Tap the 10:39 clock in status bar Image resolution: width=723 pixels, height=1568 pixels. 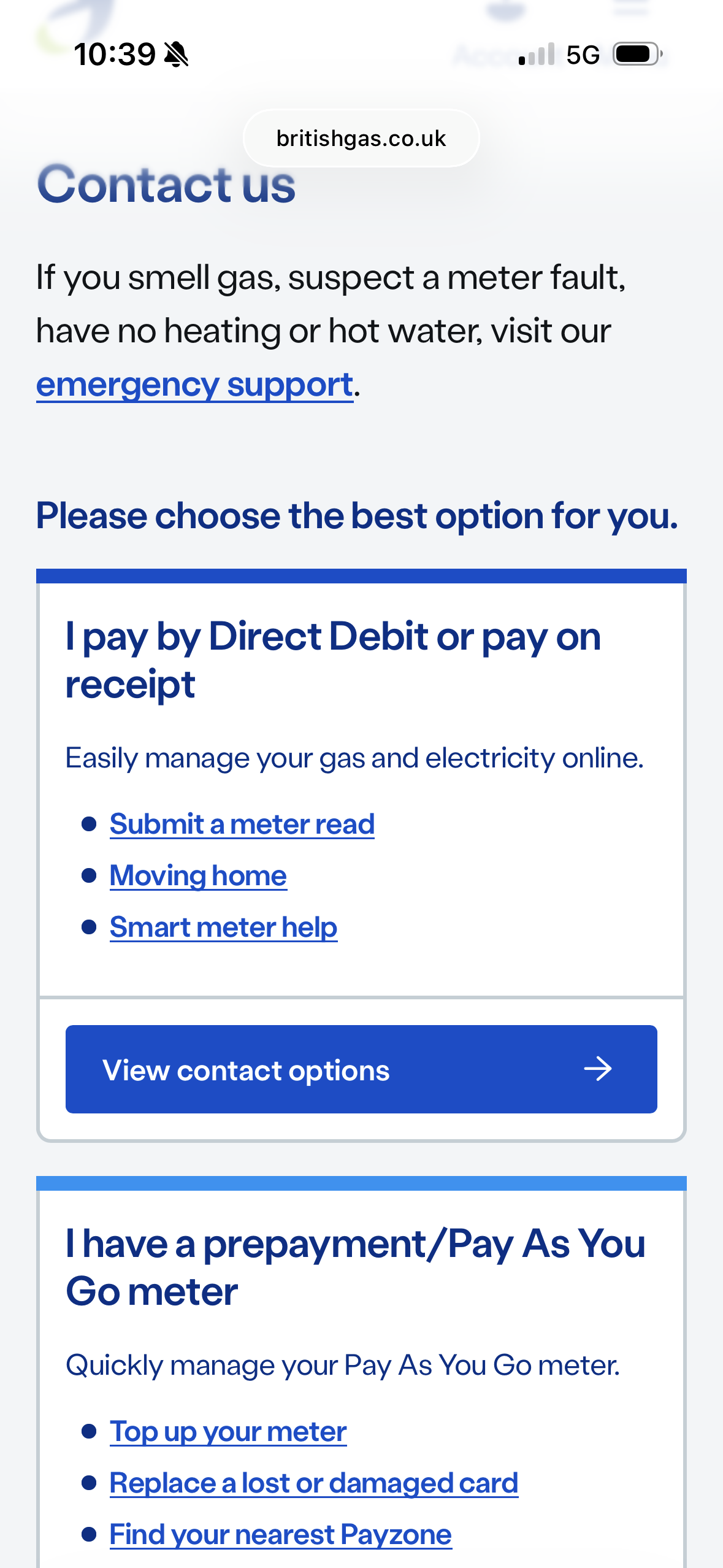(x=115, y=55)
